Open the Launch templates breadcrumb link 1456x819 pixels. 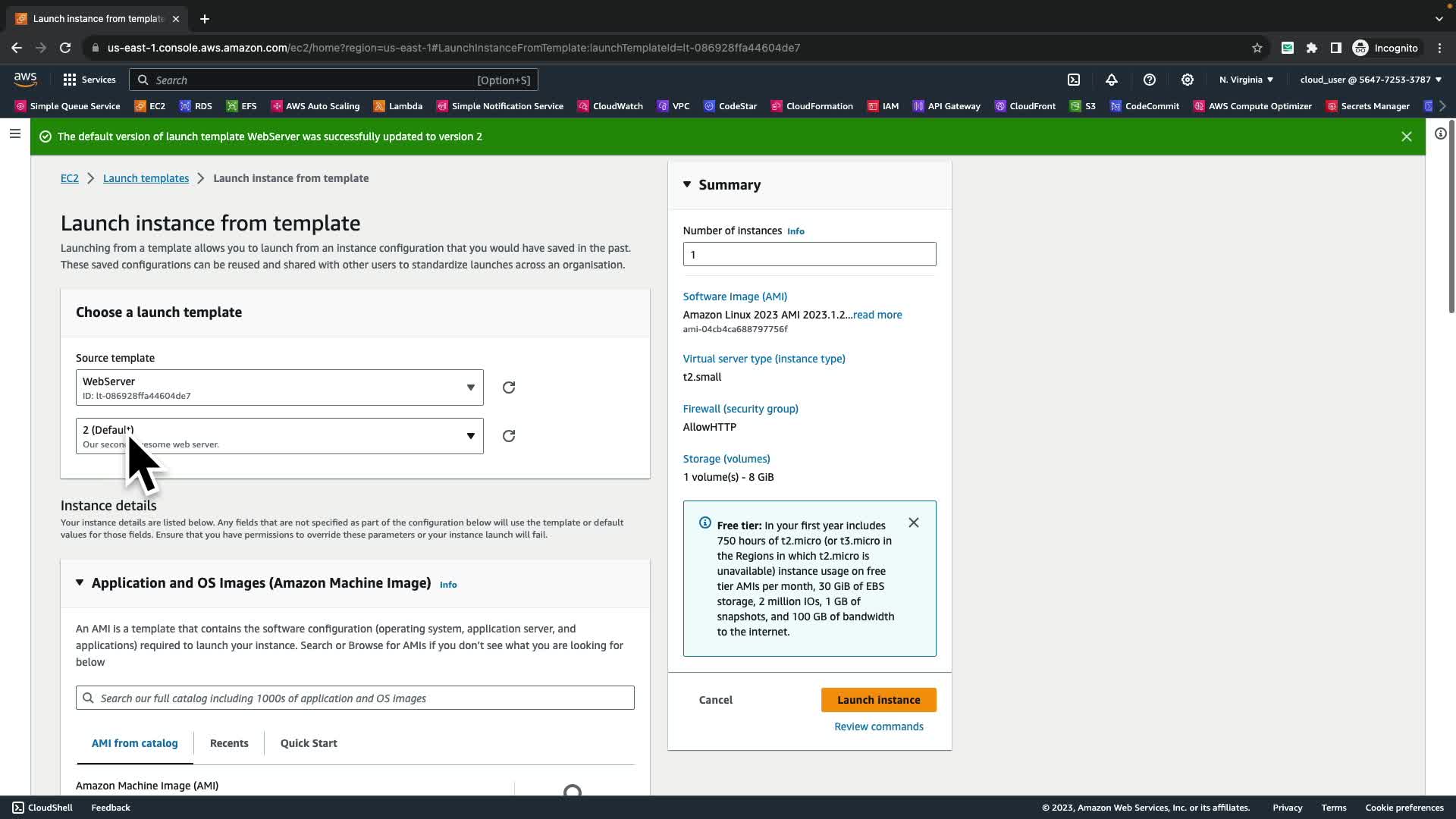pos(146,178)
